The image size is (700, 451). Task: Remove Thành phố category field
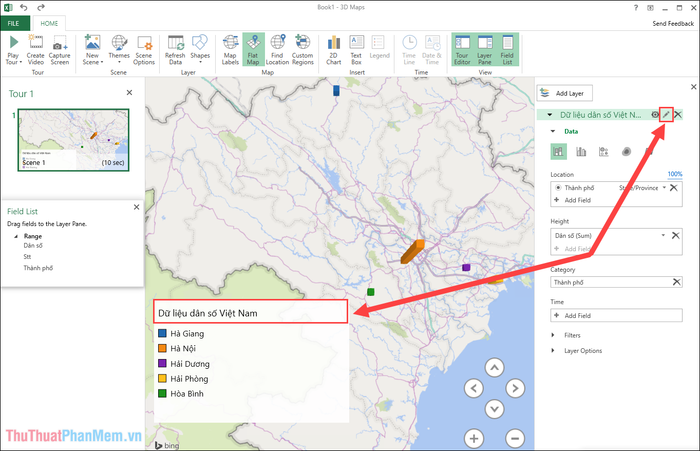[x=676, y=282]
